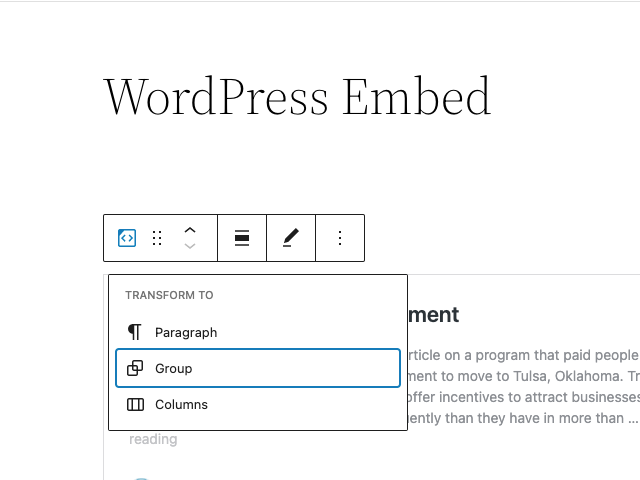Move block up with the up chevron
The image size is (640, 480).
click(190, 230)
